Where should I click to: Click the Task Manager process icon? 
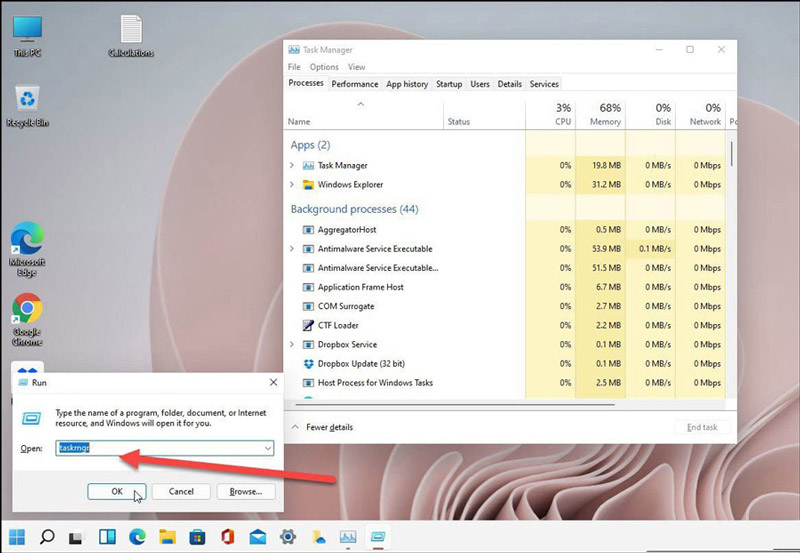(x=308, y=166)
